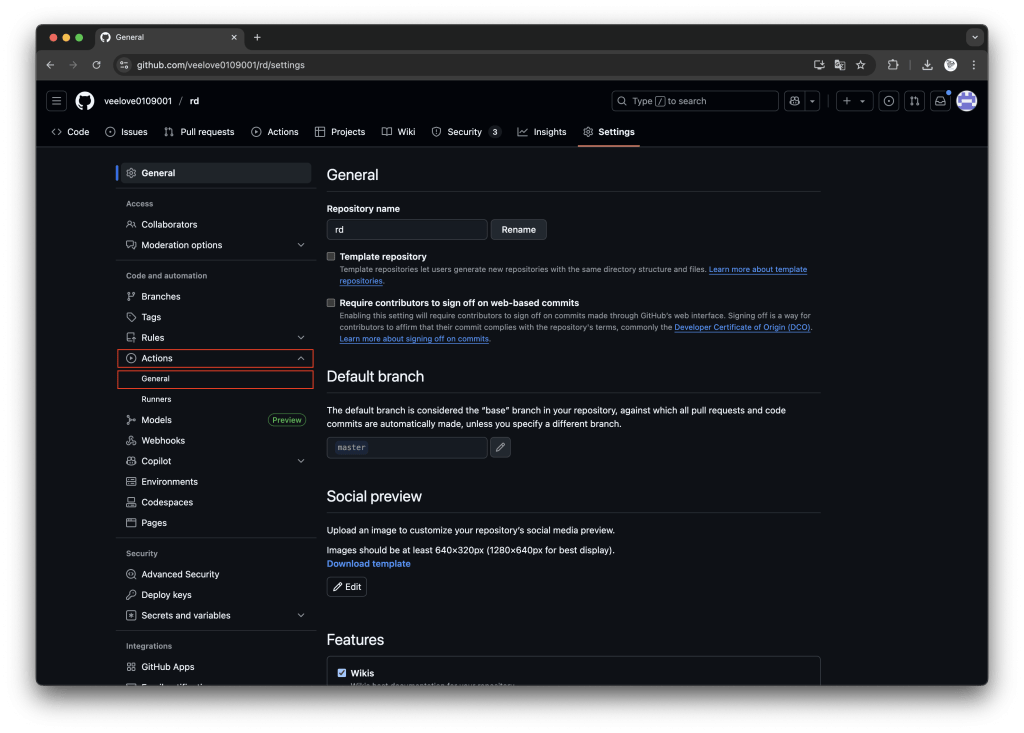Open the issues icon in top header
Viewport: 1024px width, 733px height.
coord(888,101)
